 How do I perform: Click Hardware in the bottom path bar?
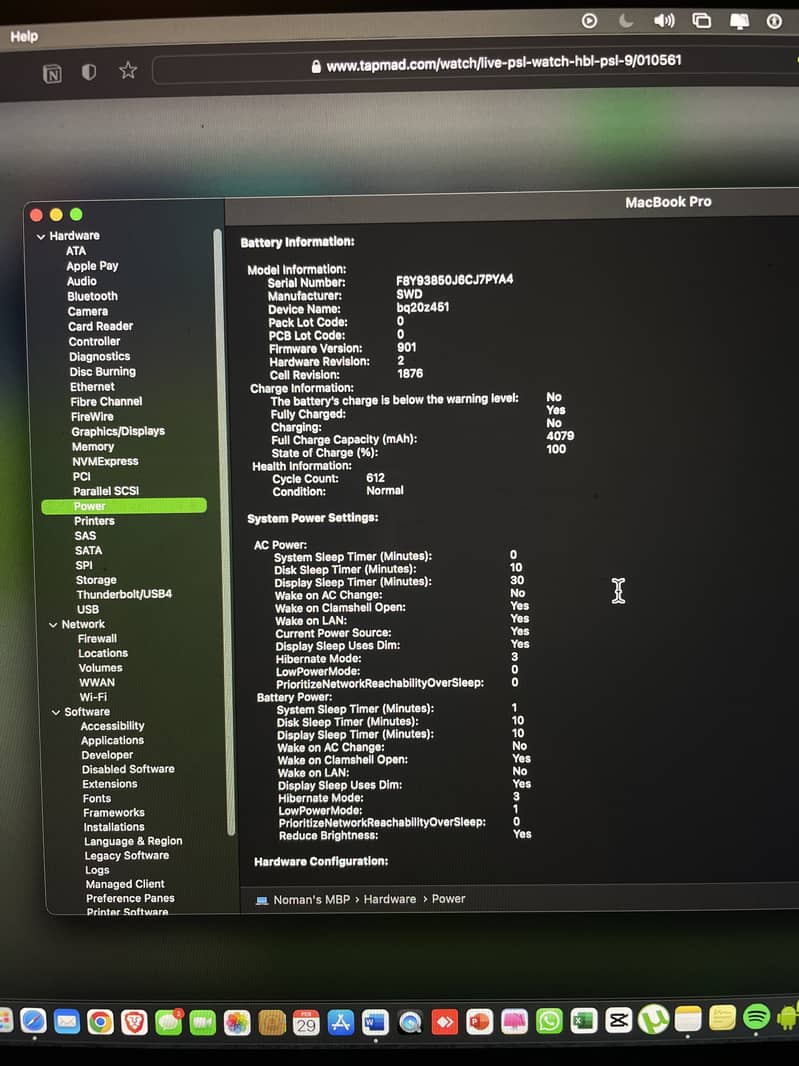tap(389, 899)
